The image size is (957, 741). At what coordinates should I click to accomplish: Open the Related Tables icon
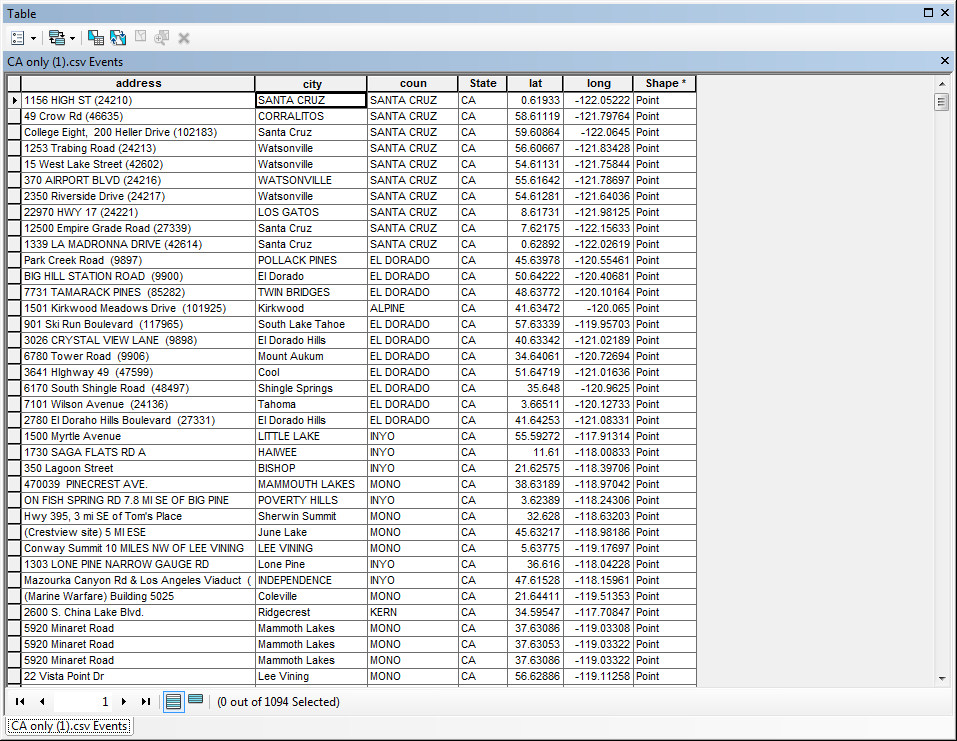pyautogui.click(x=57, y=38)
